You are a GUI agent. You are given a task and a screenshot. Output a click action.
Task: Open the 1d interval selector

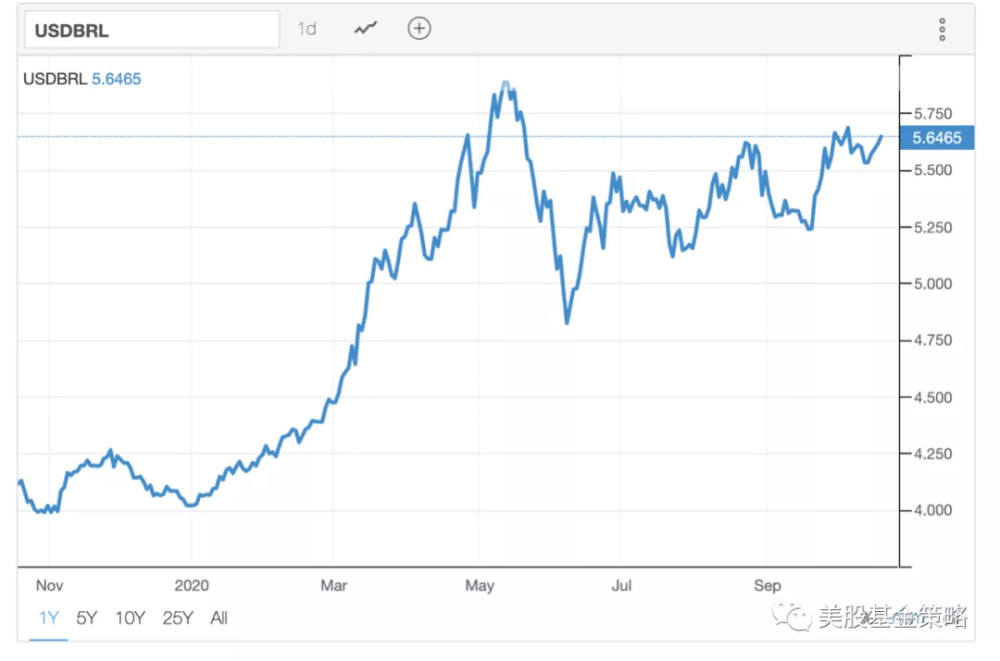(307, 29)
